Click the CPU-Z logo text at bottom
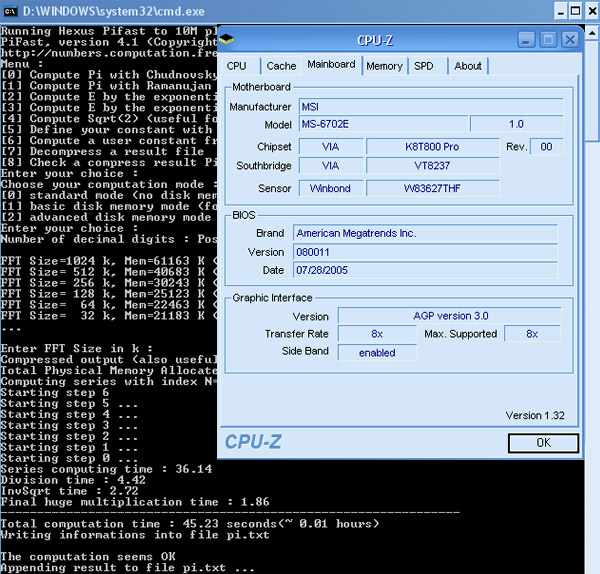Screen dimensions: 600x574 click(253, 442)
